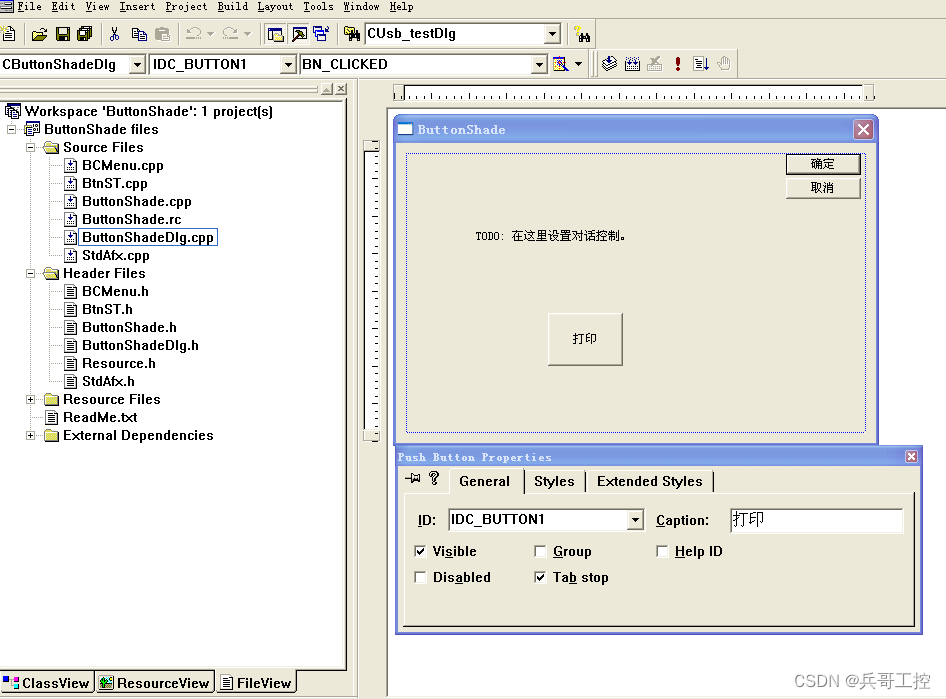
Task: Enable the Group checkbox for the button
Action: [538, 551]
